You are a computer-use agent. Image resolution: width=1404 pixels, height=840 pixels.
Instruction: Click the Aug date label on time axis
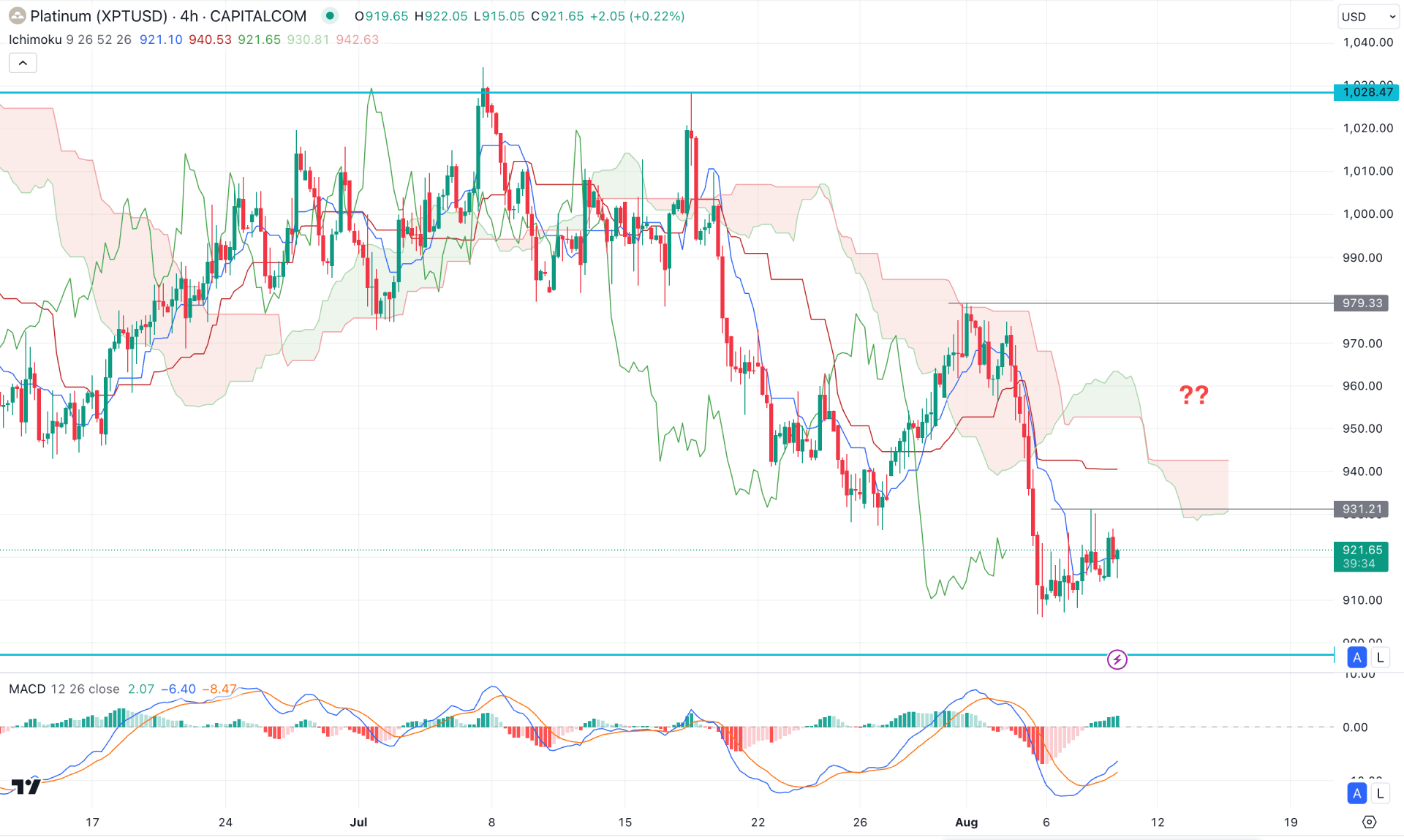(x=966, y=822)
